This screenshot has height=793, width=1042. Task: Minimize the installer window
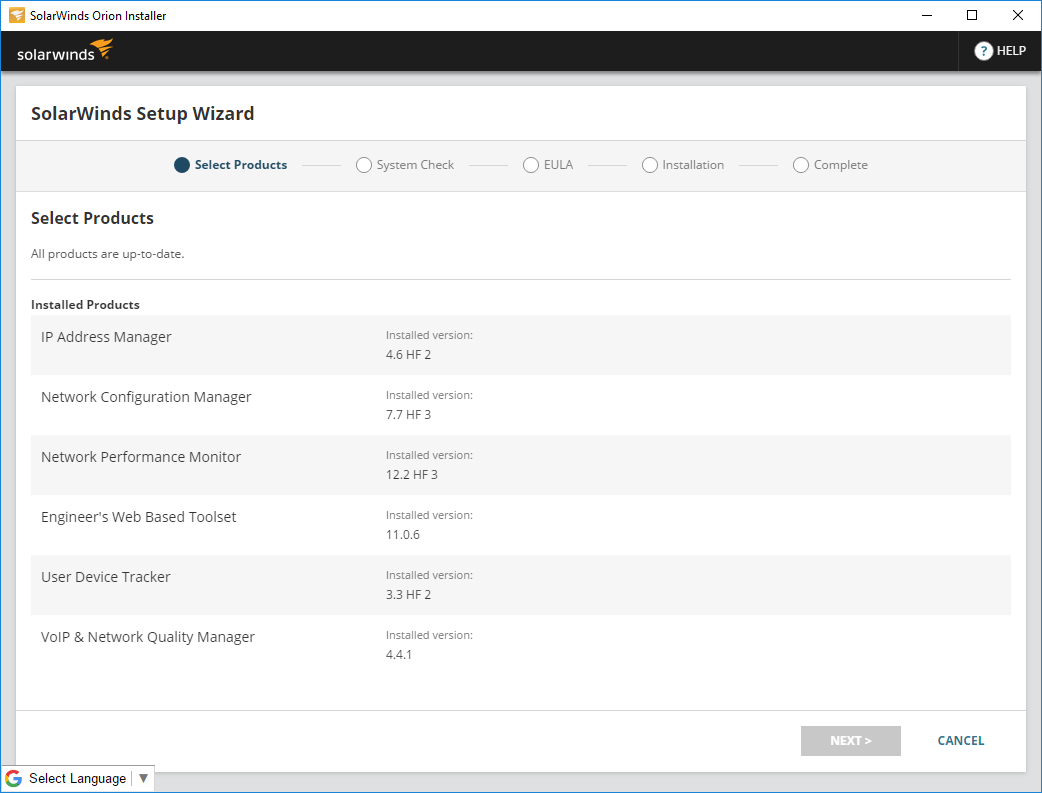coord(927,15)
